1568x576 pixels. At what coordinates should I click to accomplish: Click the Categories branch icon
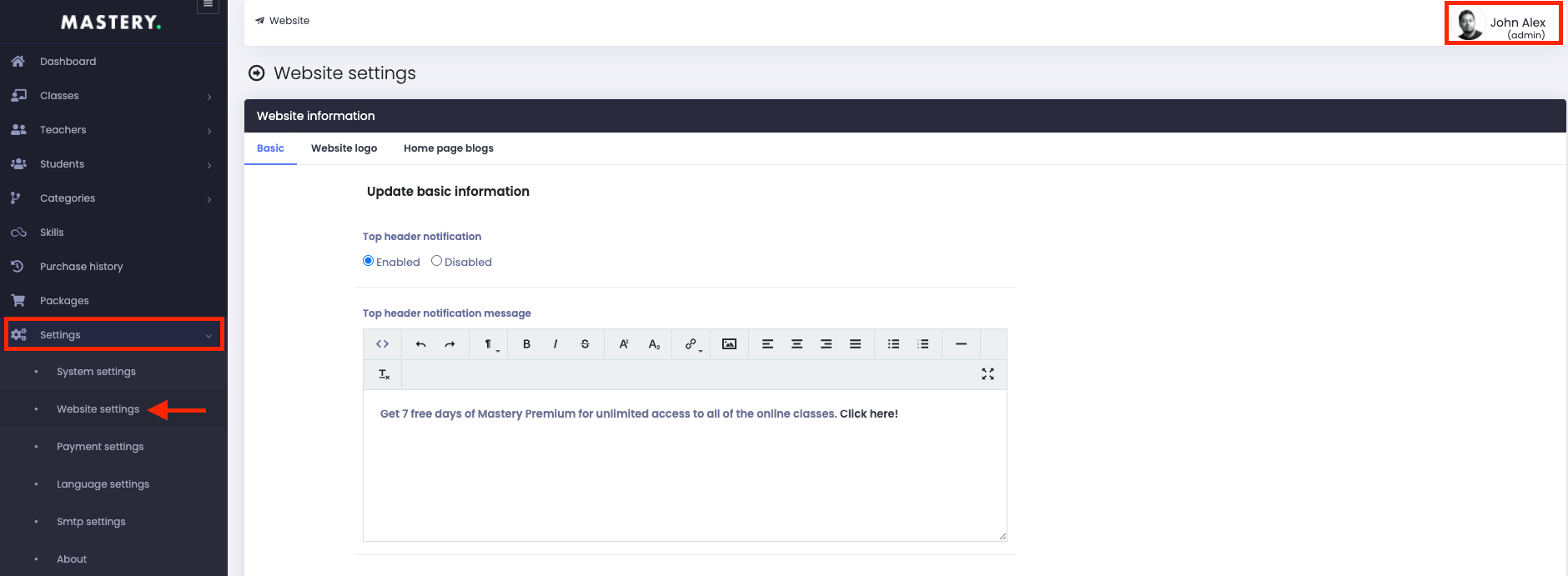(x=15, y=198)
